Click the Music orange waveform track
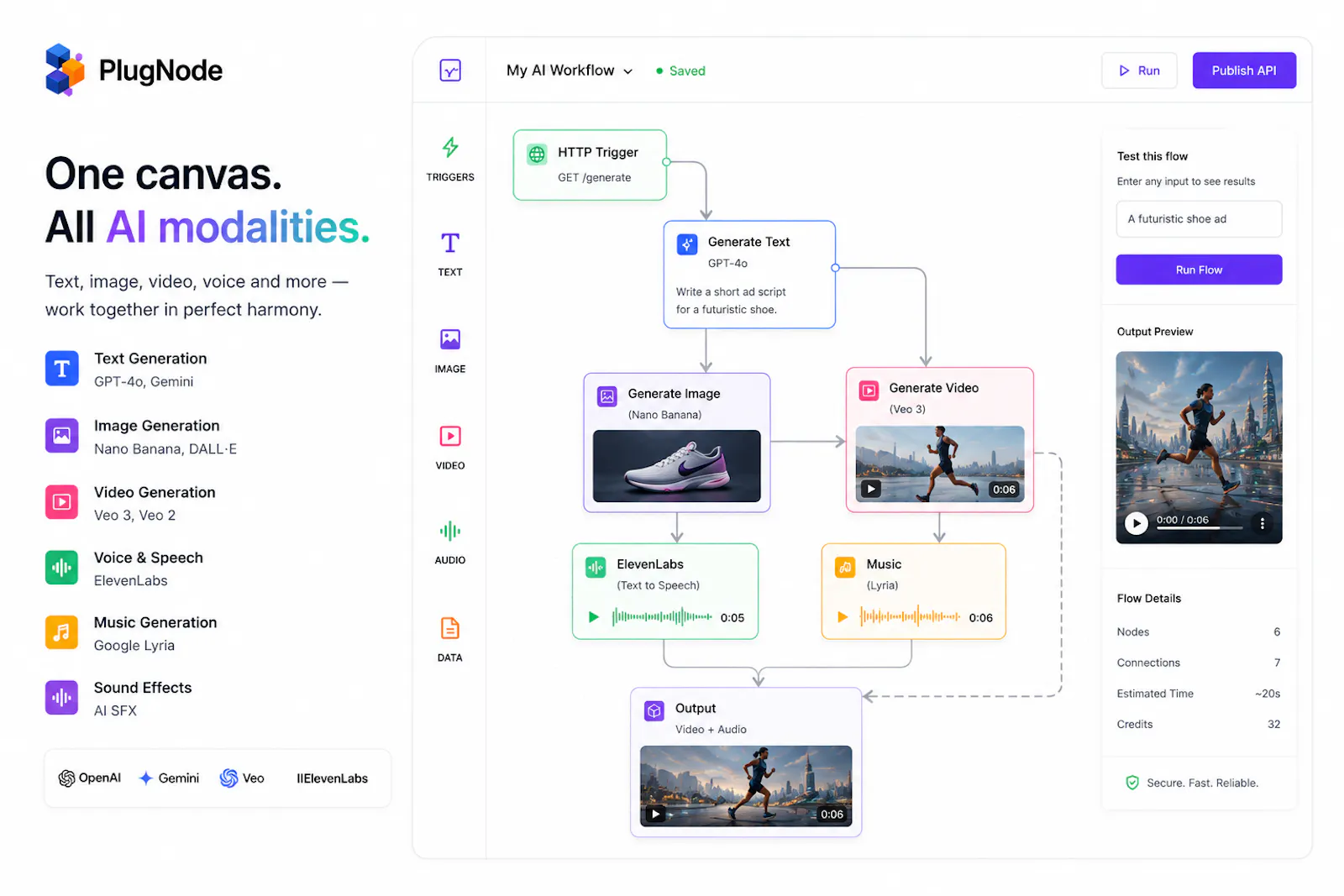 point(910,617)
